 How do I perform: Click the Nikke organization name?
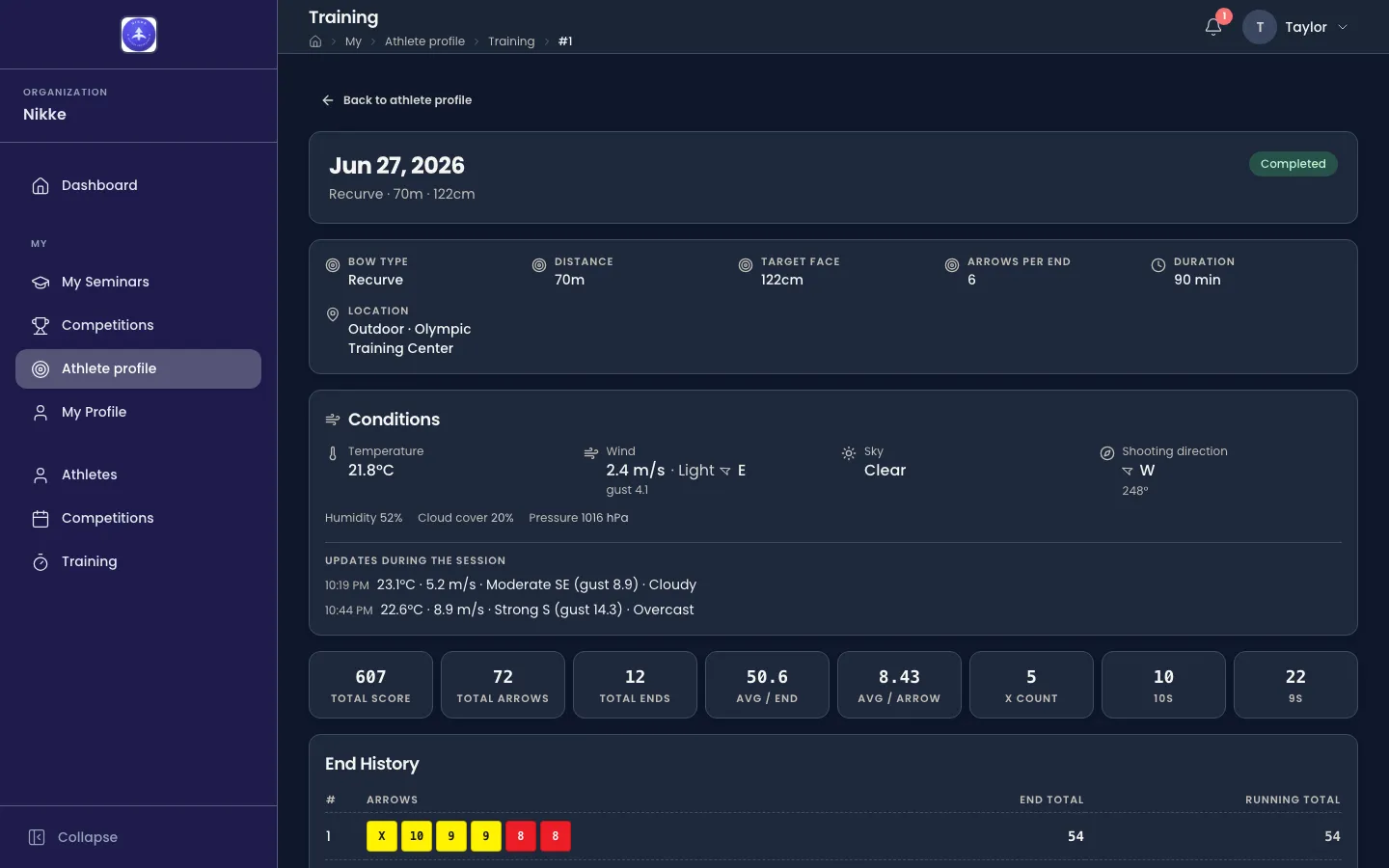pos(44,114)
